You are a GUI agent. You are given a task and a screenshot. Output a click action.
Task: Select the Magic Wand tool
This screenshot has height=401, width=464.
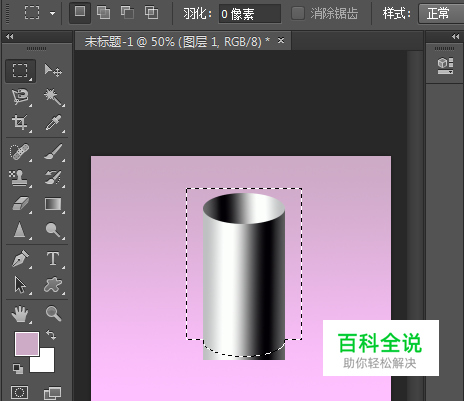click(53, 97)
